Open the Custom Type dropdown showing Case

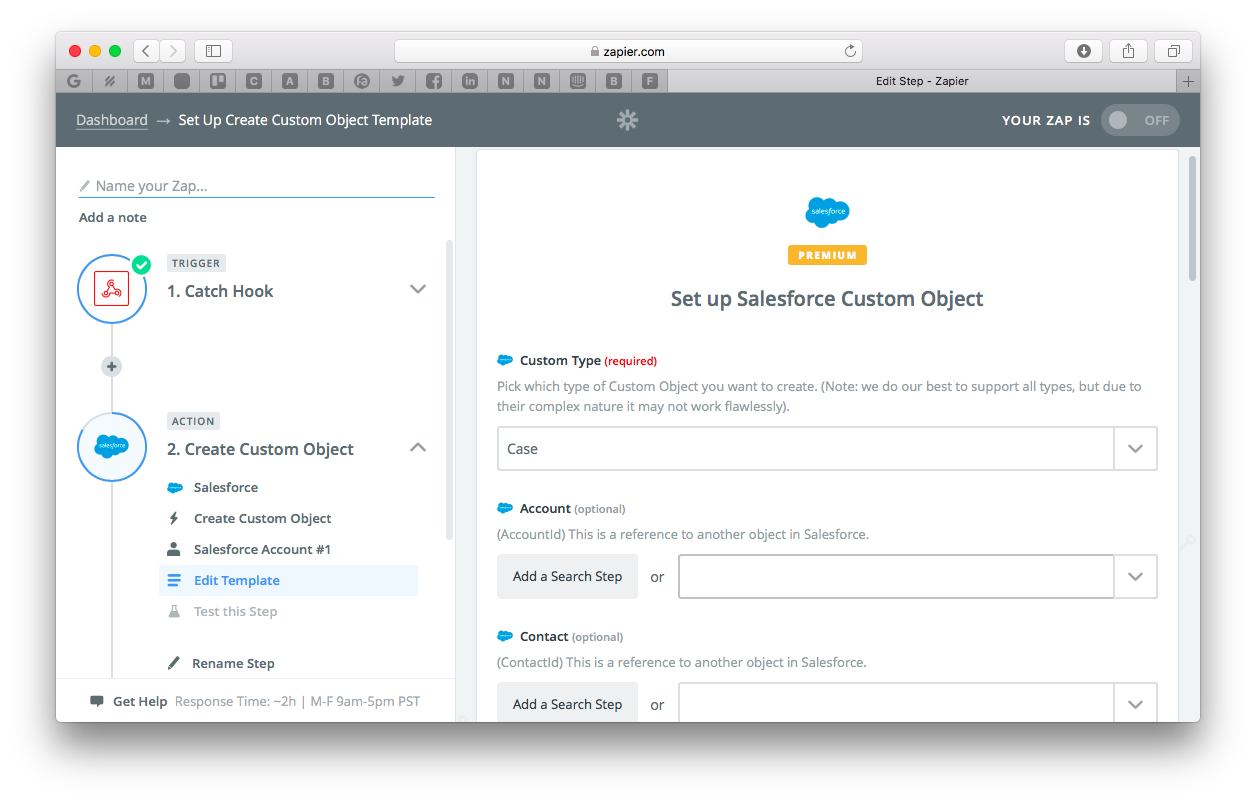tap(1135, 448)
